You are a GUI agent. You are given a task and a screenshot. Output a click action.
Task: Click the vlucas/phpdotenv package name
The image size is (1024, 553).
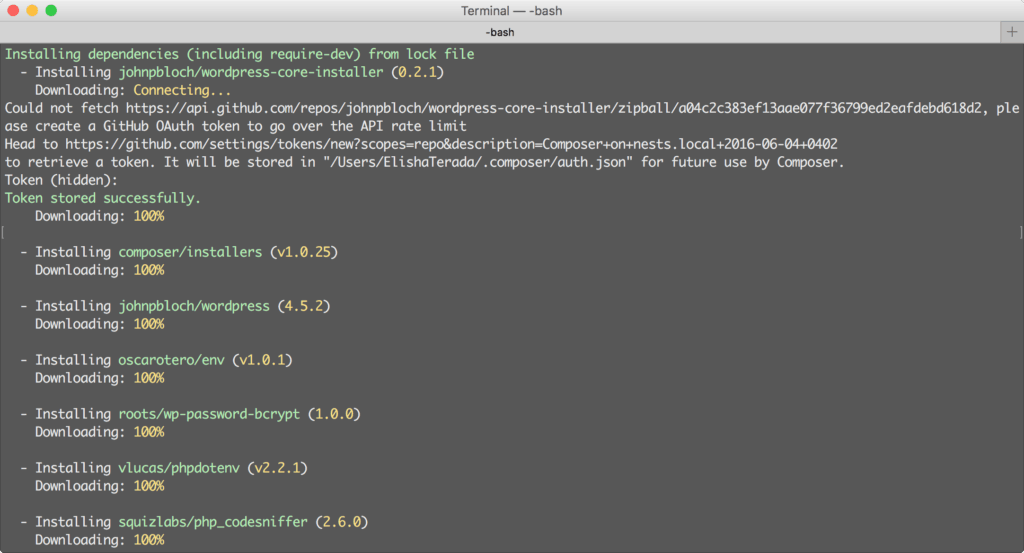(179, 468)
